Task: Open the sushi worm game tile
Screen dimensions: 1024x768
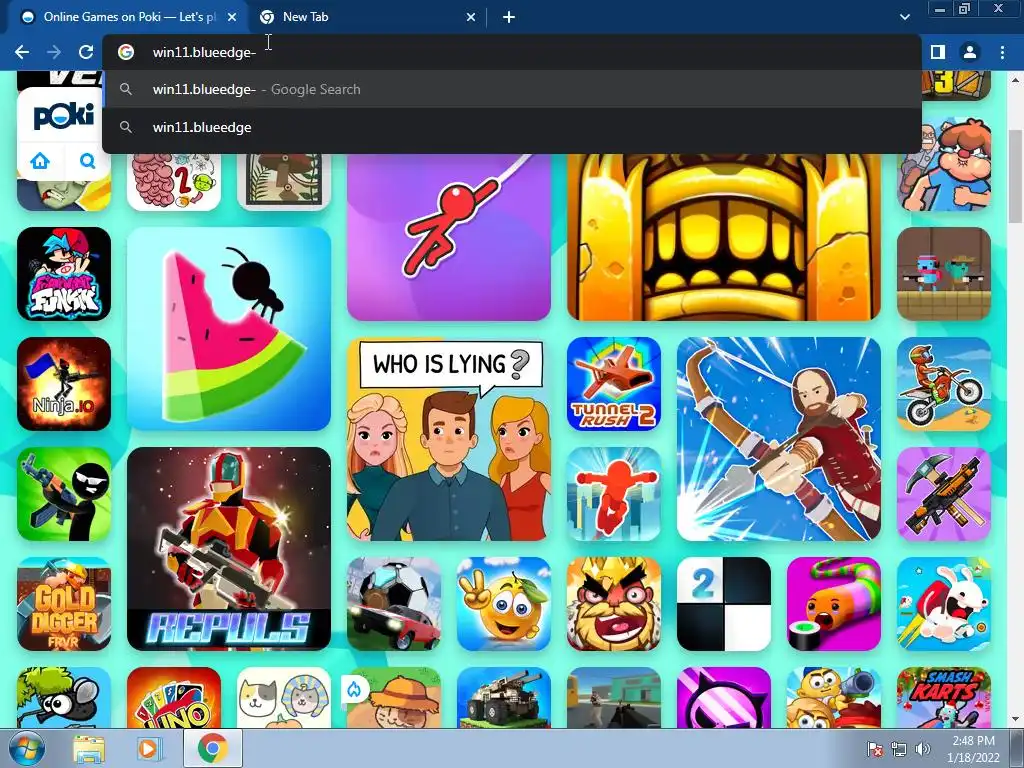Action: (834, 604)
